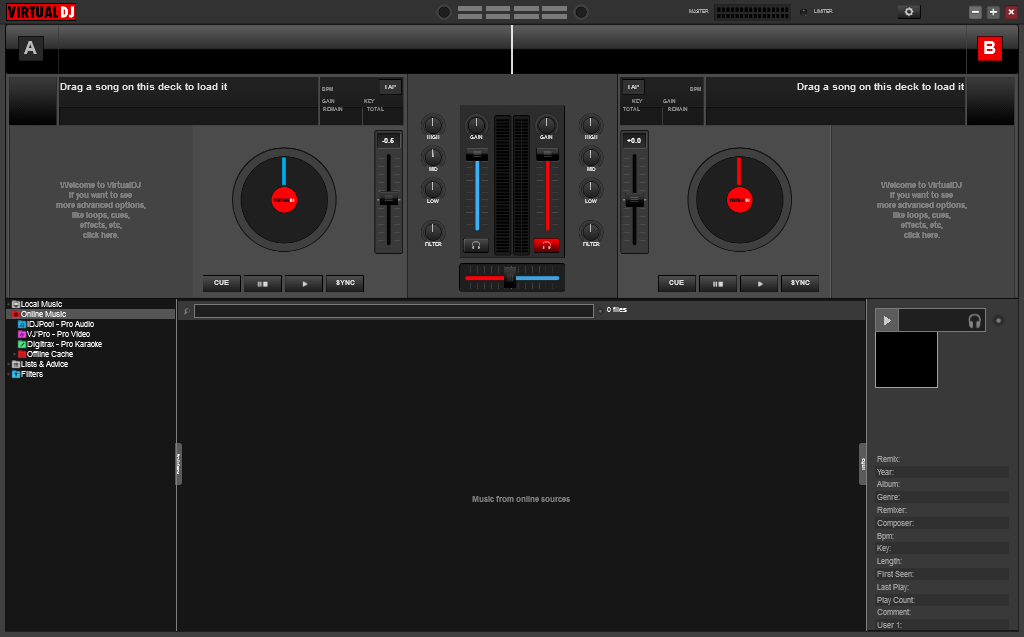The width and height of the screenshot is (1024, 637).
Task: Select the Filters funnel icon in sidebar
Action: click(16, 374)
